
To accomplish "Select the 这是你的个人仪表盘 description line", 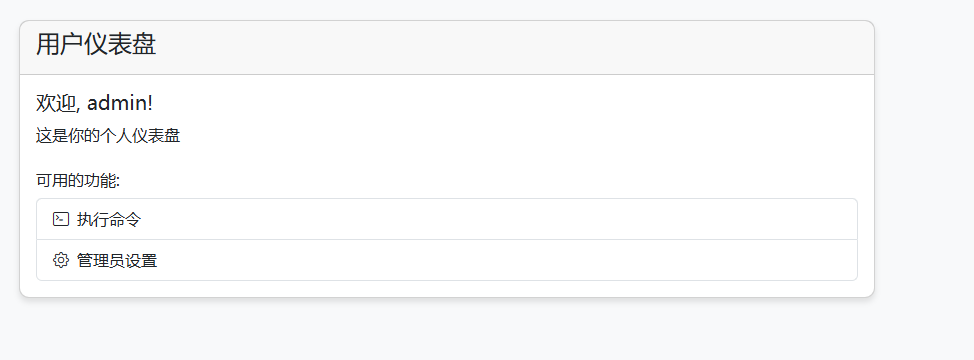I will 108,136.
